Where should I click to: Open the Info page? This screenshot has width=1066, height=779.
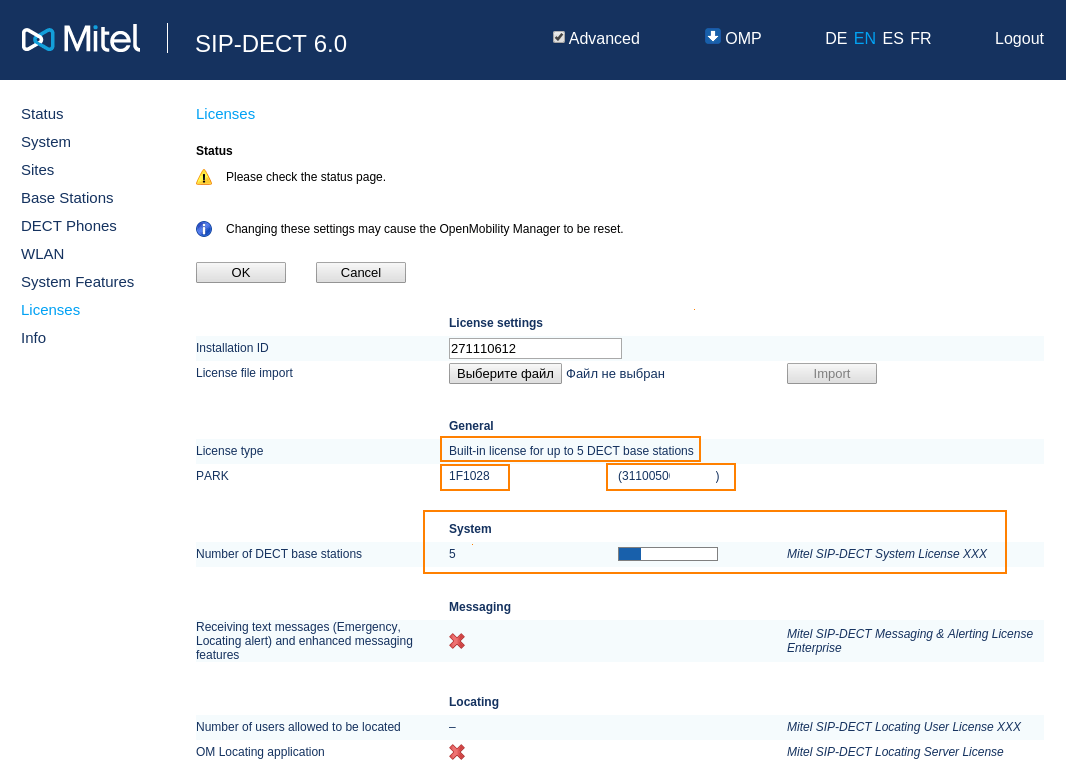click(33, 338)
